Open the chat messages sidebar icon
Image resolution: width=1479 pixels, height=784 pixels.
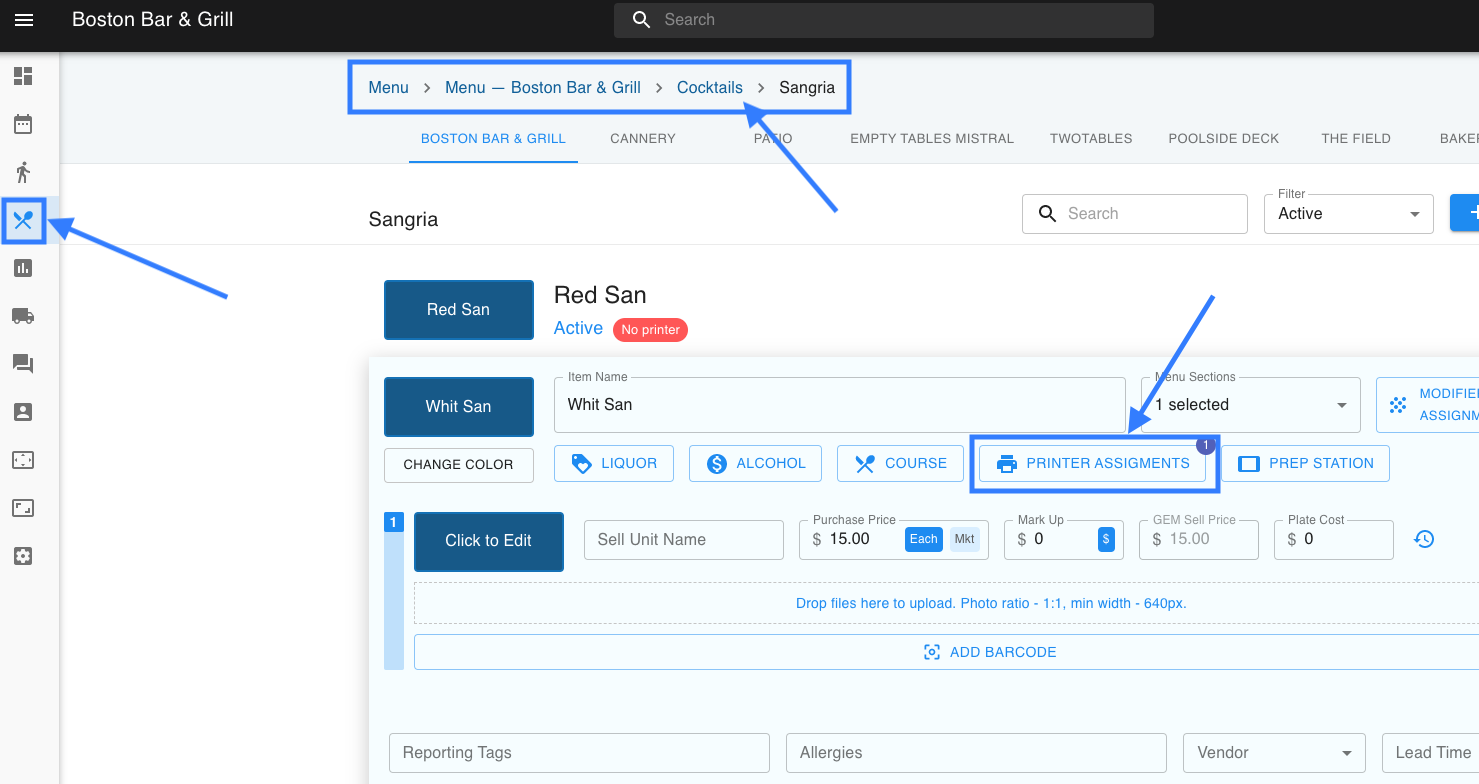[23, 364]
